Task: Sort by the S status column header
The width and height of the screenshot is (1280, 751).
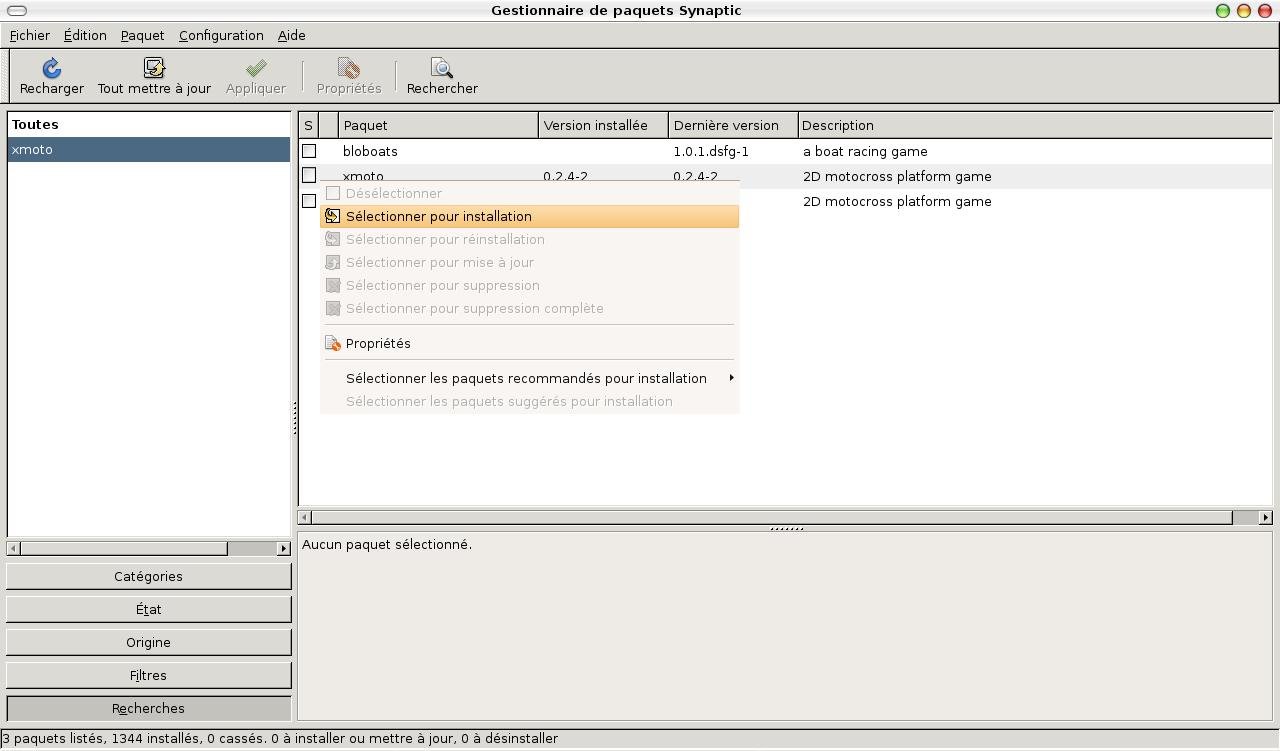Action: pos(308,125)
